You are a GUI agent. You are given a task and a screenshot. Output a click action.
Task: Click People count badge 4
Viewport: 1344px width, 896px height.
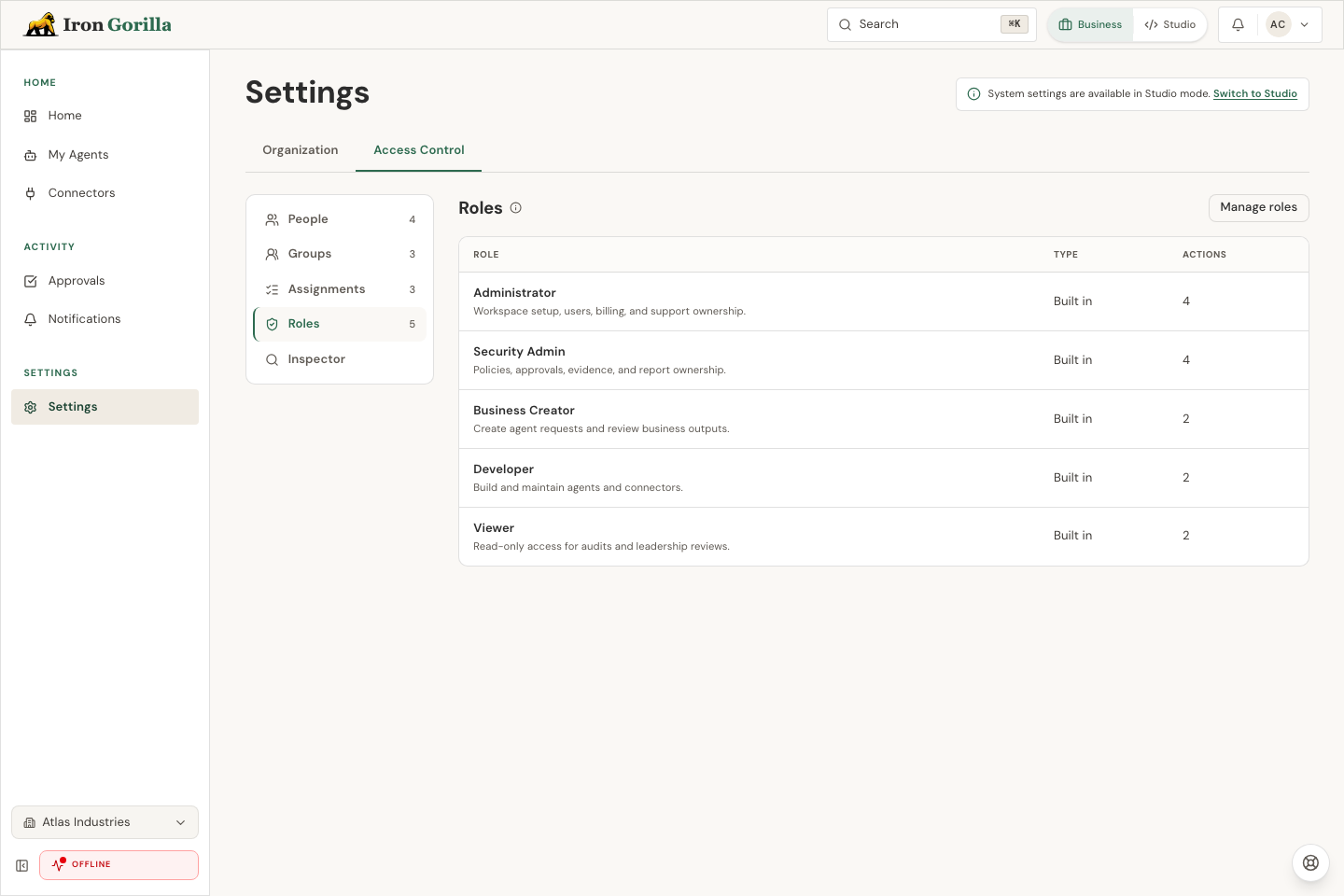pos(412,220)
